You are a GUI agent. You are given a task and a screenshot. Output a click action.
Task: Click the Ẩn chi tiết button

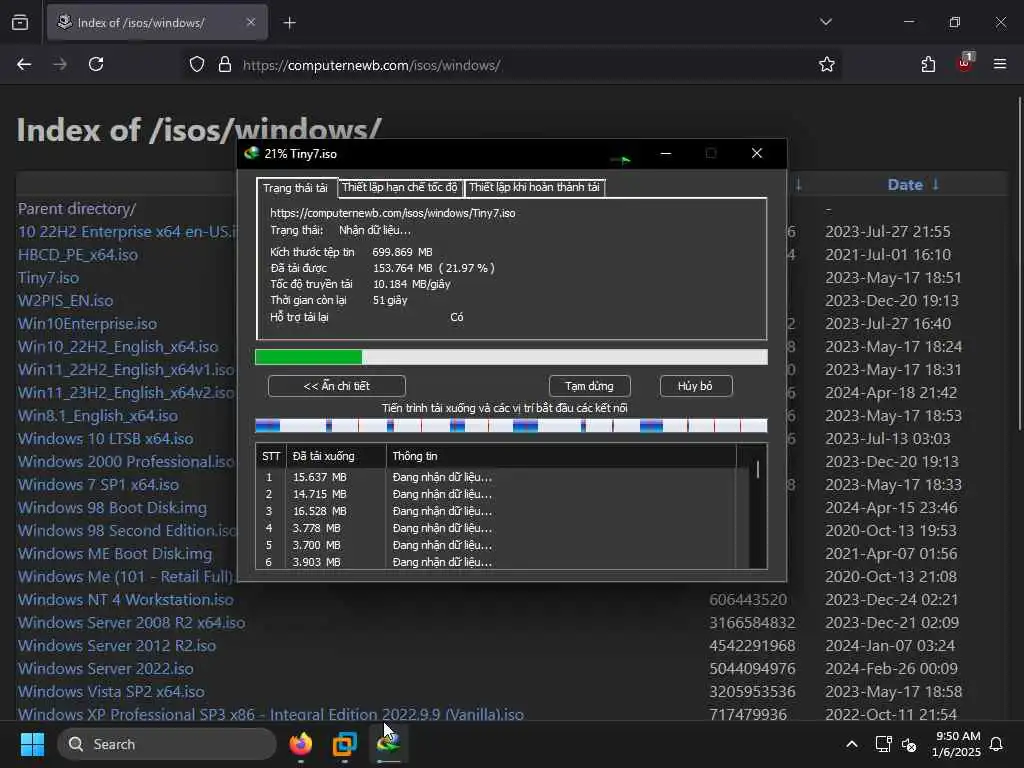(x=337, y=386)
